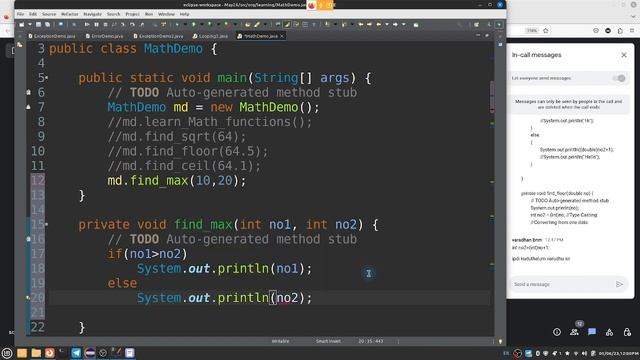Open the Forward history dropdown arrow
The image size is (640, 360).
pyautogui.click(x=403, y=24)
